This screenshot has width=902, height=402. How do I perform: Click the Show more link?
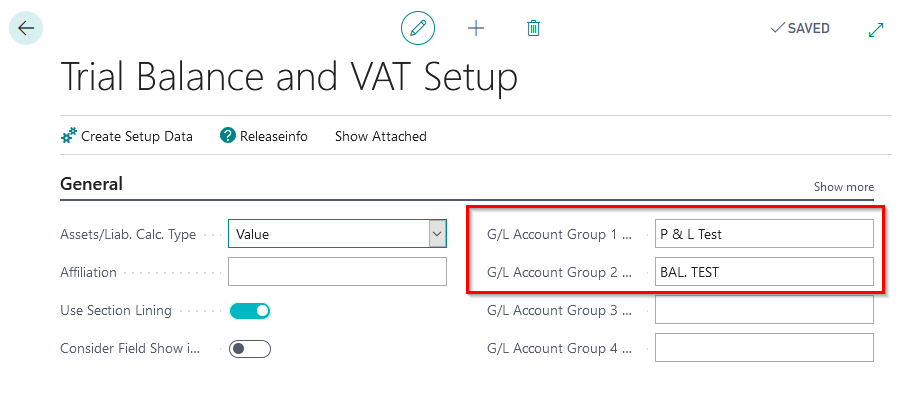(x=843, y=187)
